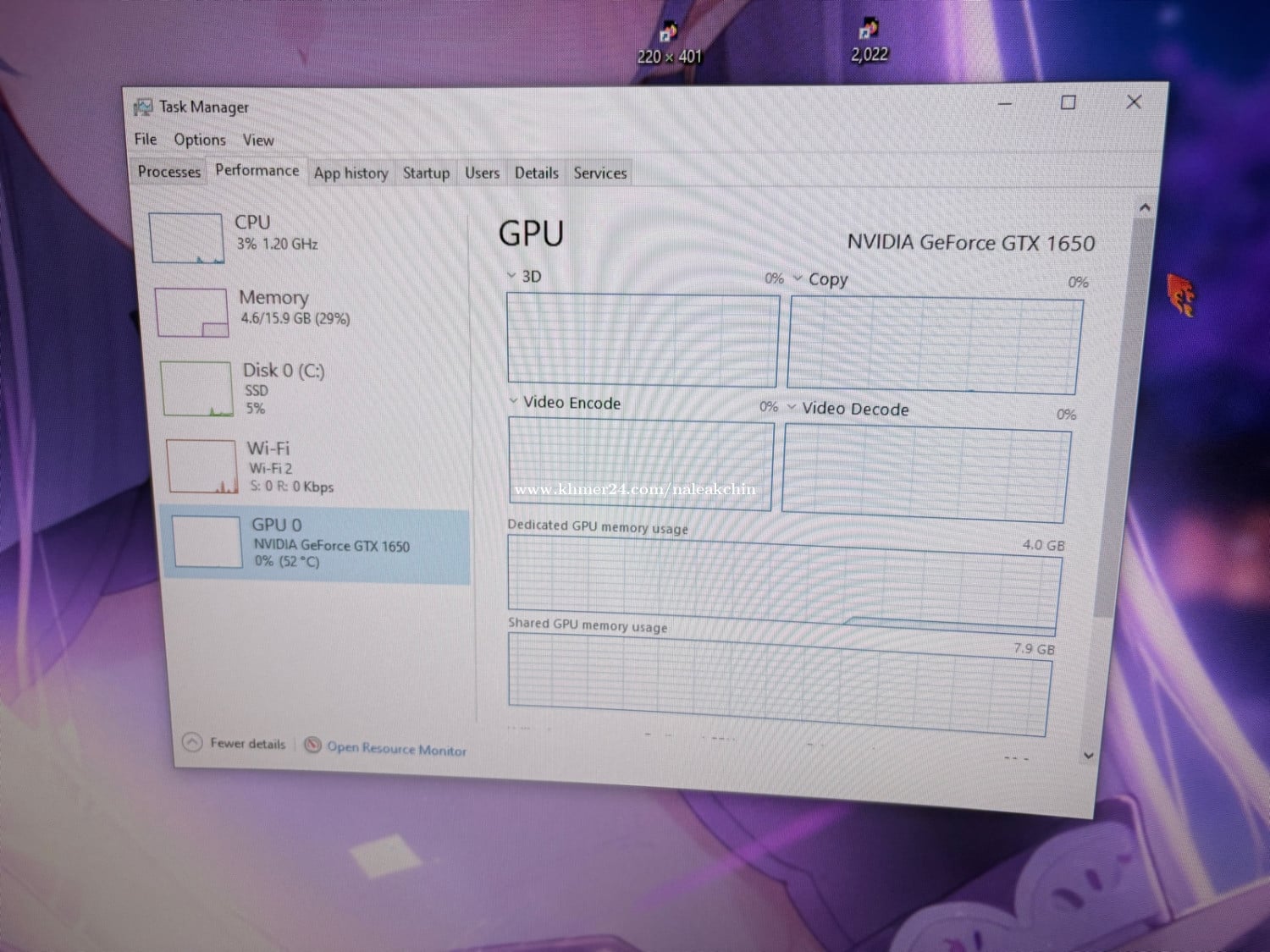Click the scroll down arrow in GPU panel
This screenshot has height=952, width=1270.
tap(1089, 756)
